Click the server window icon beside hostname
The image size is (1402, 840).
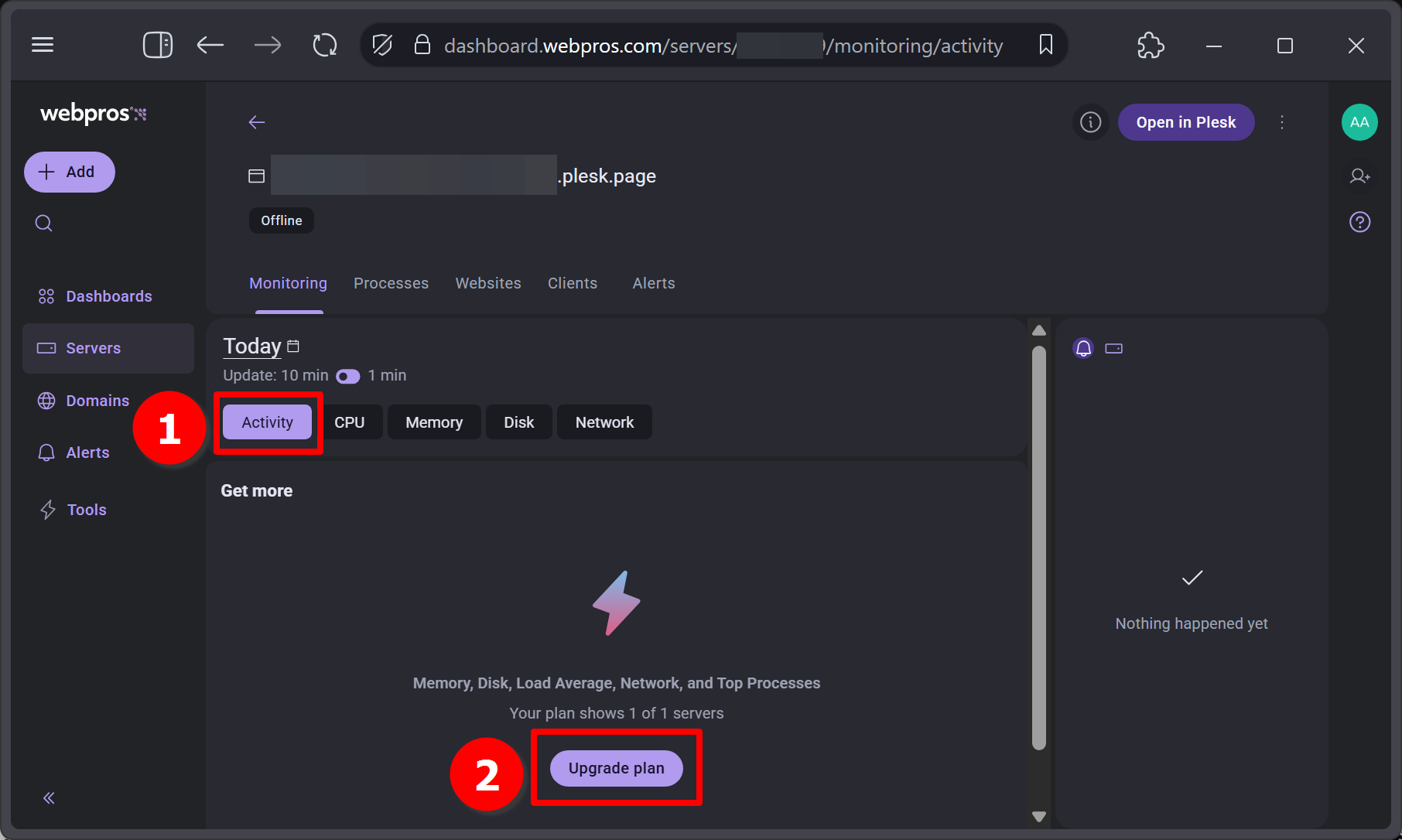pos(256,176)
